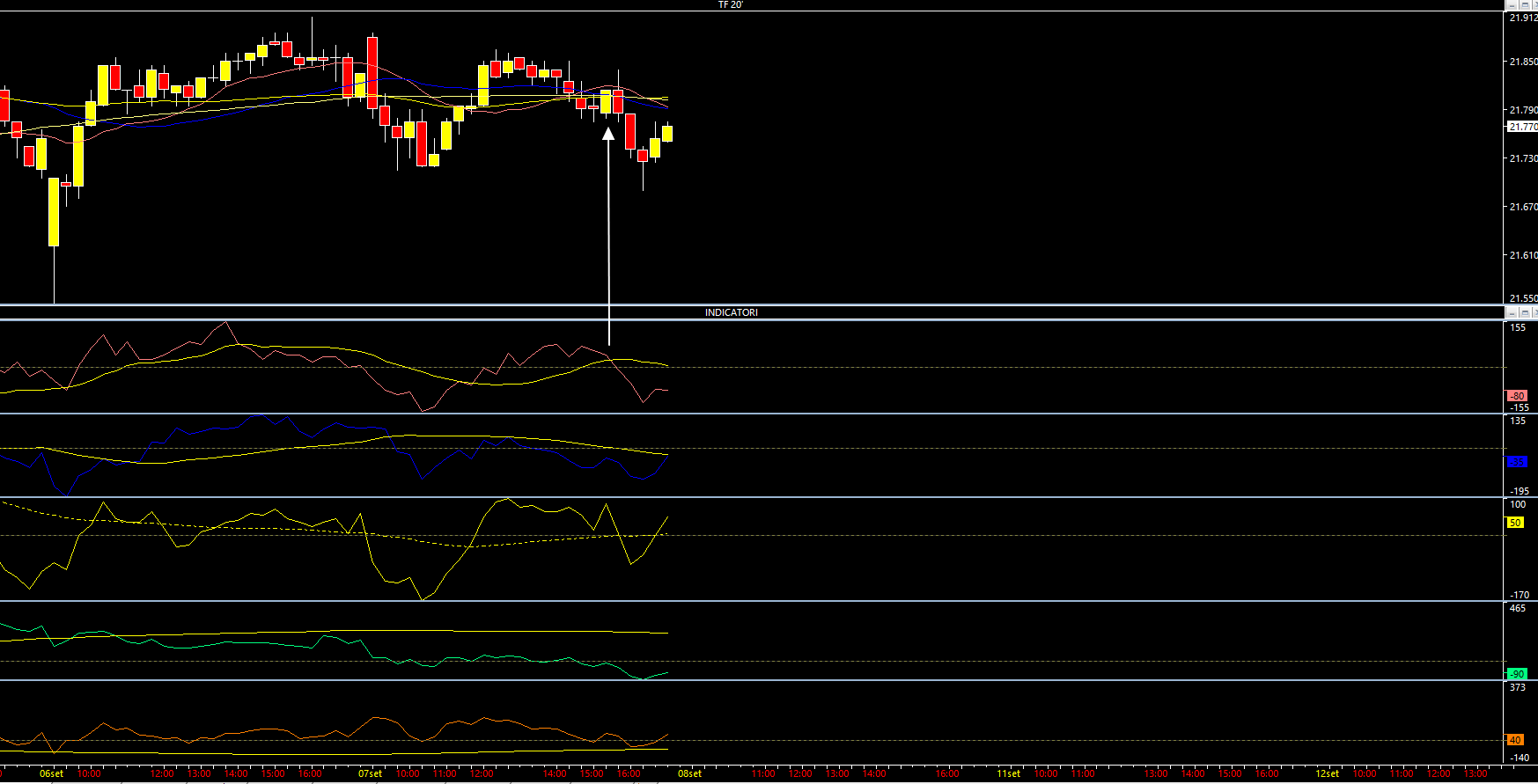Select the blue -35 indicator value tag

[1517, 462]
